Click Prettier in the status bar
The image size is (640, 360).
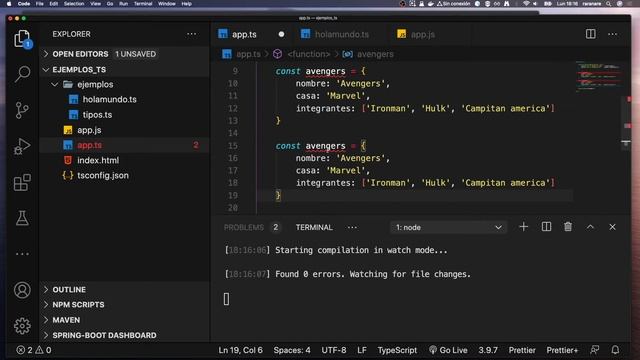(522, 350)
